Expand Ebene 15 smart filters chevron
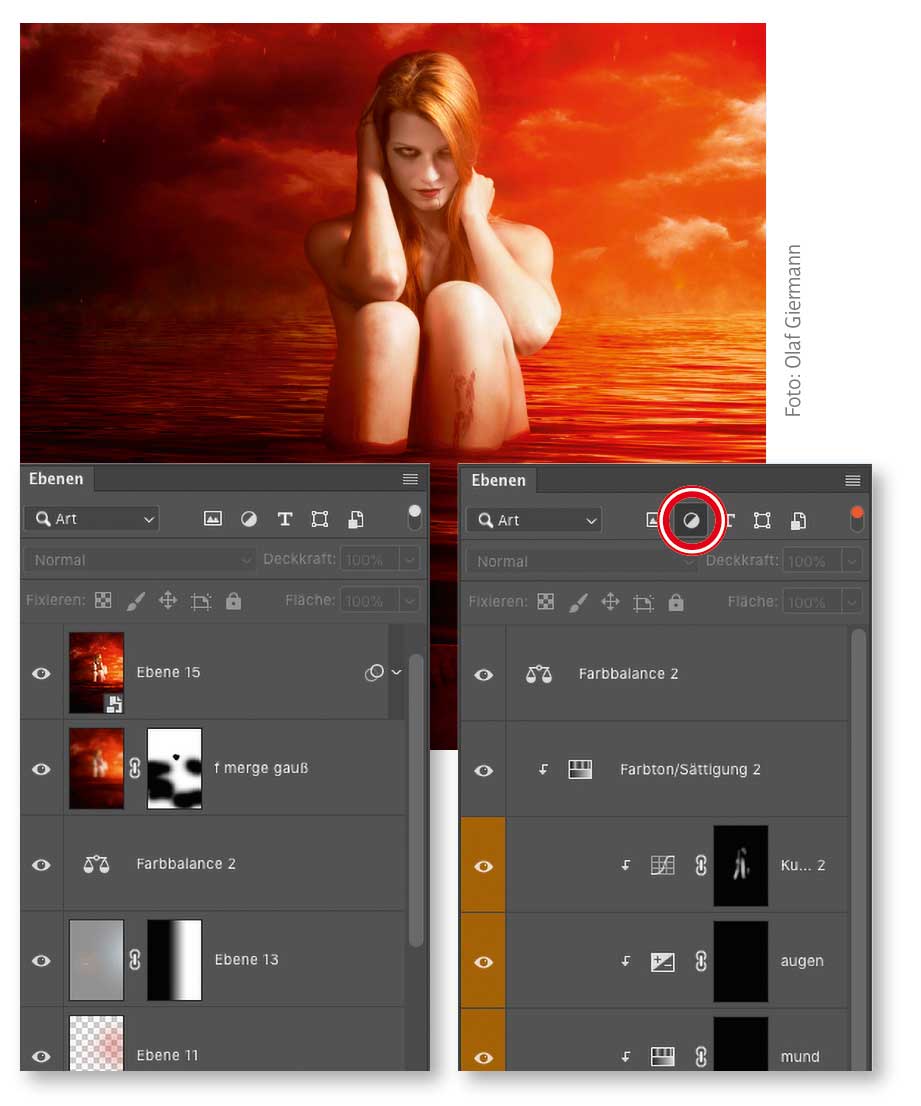921x1106 pixels. pyautogui.click(x=396, y=672)
